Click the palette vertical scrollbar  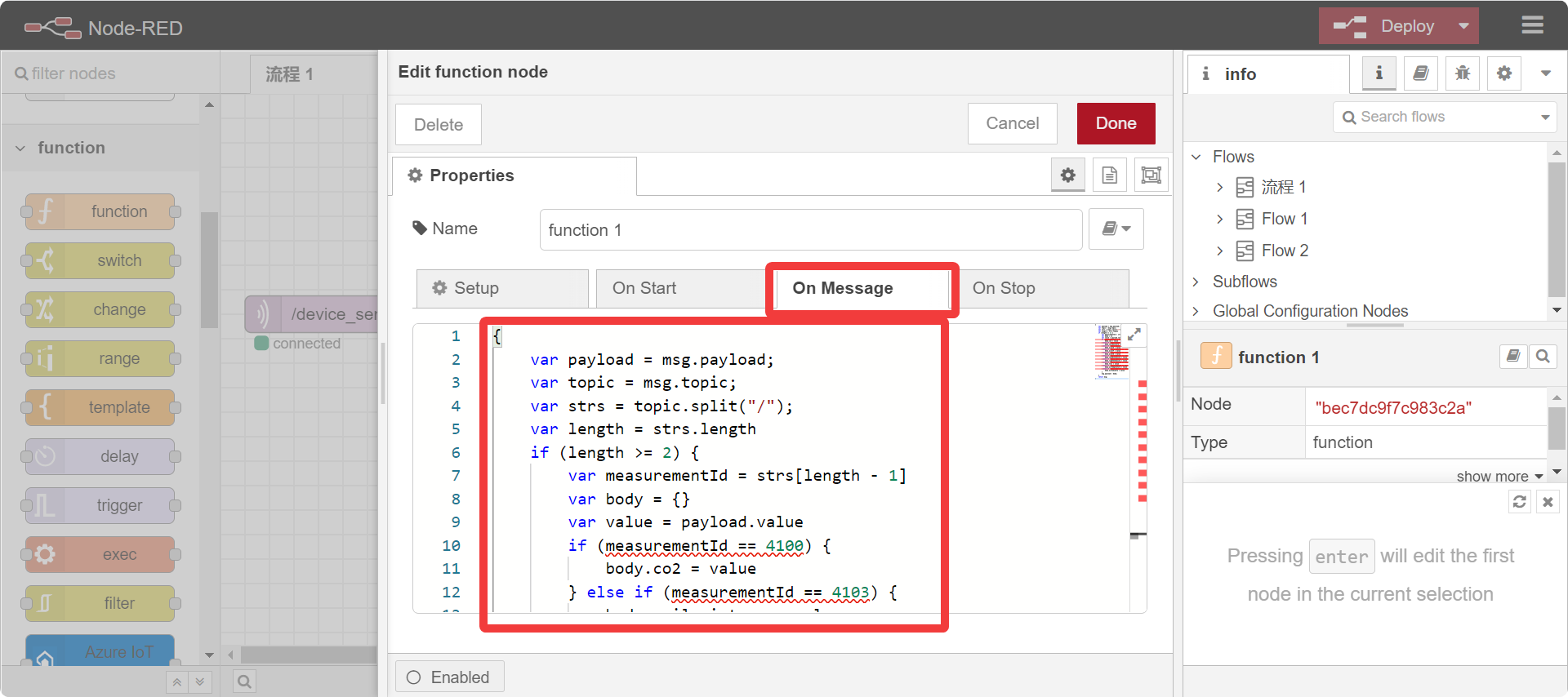pyautogui.click(x=209, y=269)
